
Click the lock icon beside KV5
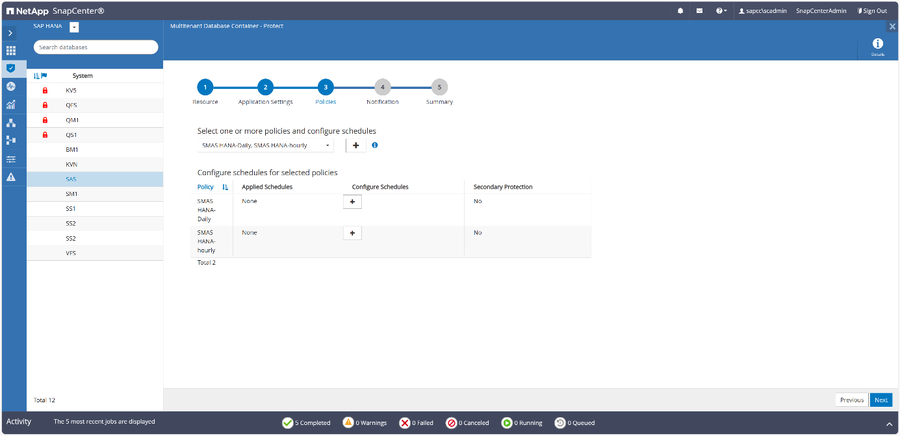[45, 91]
